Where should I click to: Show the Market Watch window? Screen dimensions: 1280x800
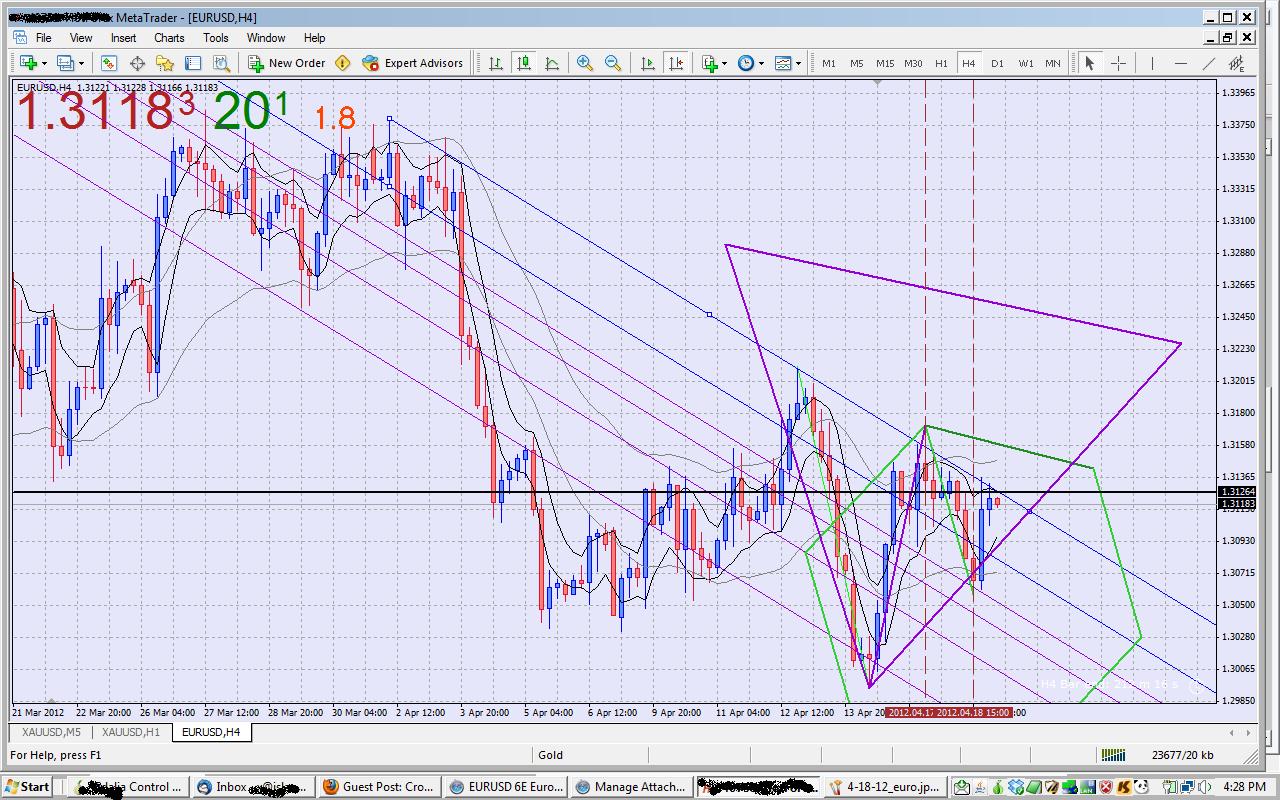tap(109, 63)
